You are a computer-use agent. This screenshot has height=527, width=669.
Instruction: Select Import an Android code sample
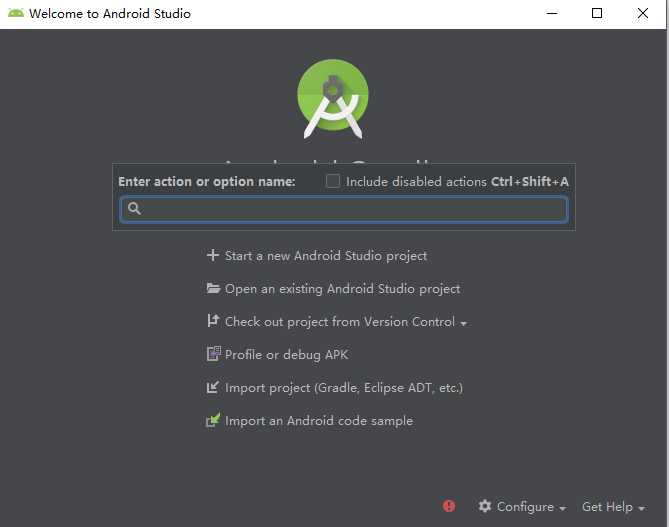coord(318,420)
